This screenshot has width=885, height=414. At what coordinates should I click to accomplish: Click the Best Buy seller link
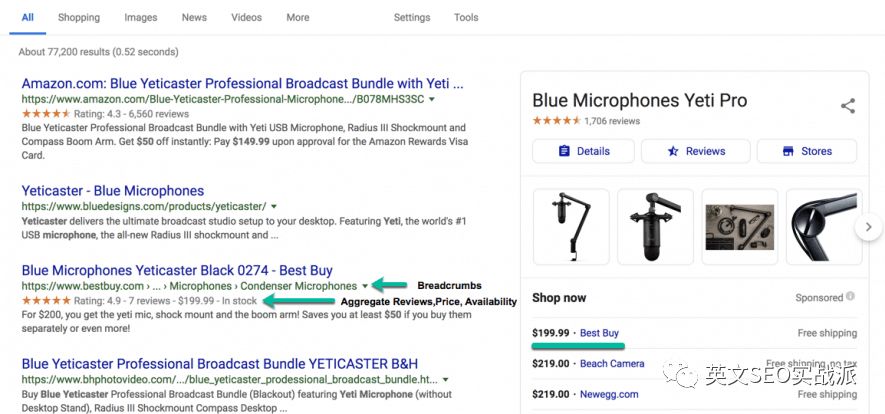click(x=599, y=333)
